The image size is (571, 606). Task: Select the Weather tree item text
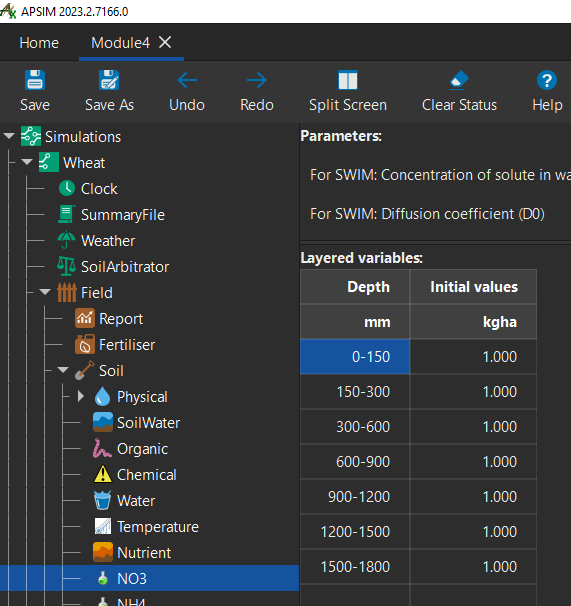[x=108, y=241]
